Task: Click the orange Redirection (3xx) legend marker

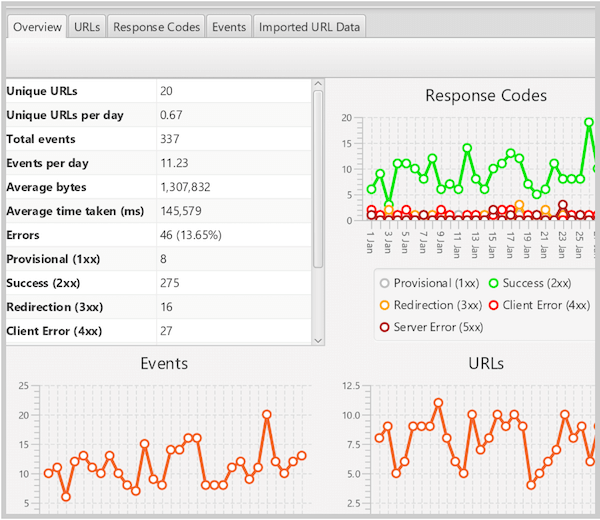Action: [x=383, y=305]
